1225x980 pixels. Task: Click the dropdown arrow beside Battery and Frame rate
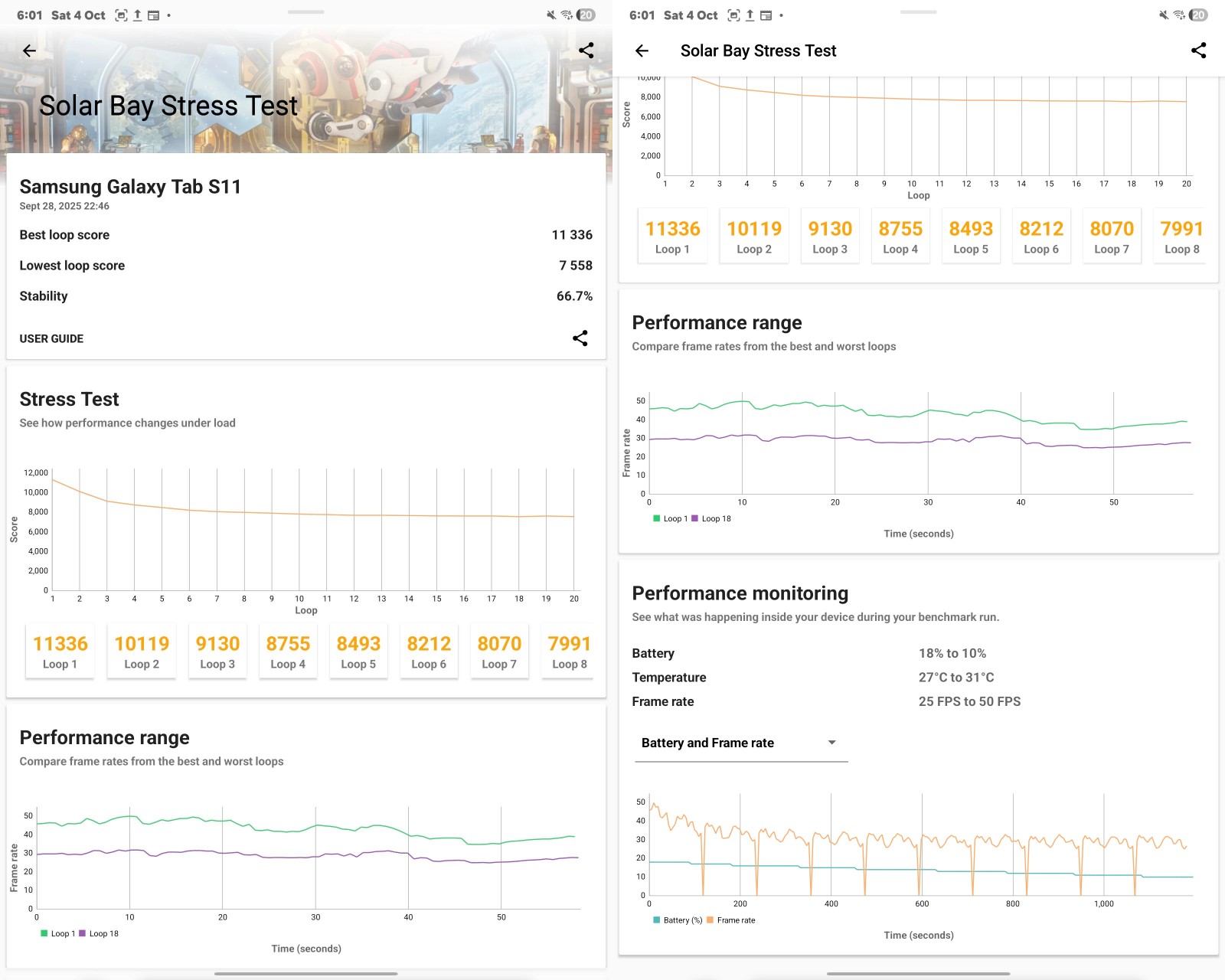[831, 743]
